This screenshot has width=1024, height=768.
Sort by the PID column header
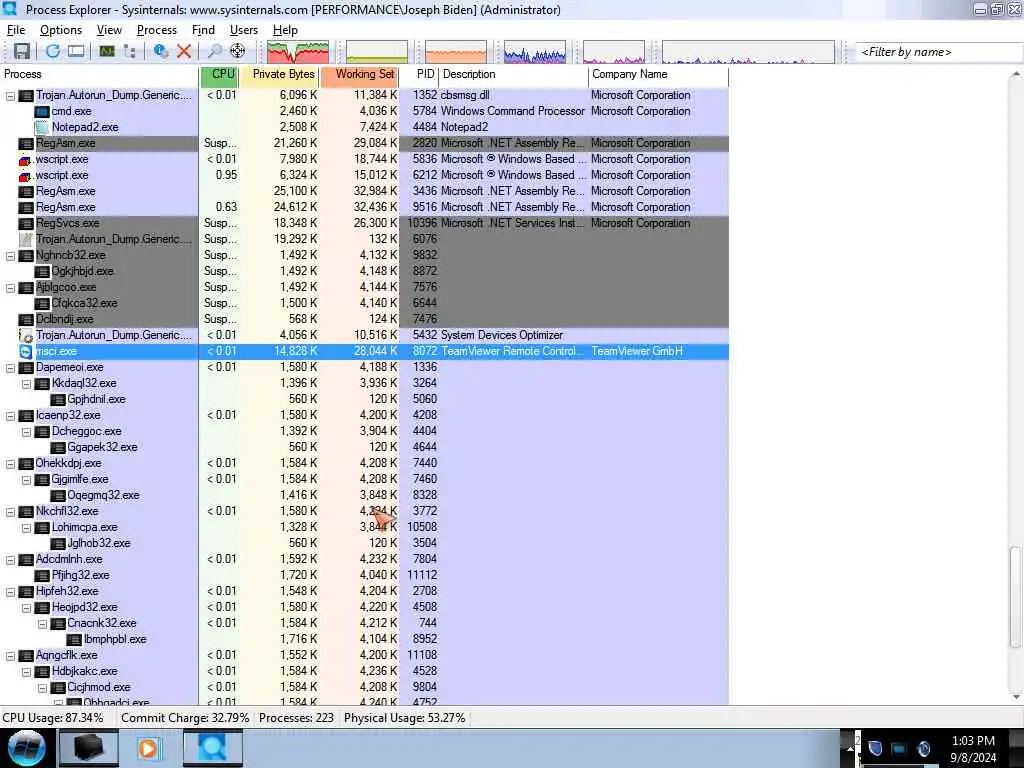point(419,74)
